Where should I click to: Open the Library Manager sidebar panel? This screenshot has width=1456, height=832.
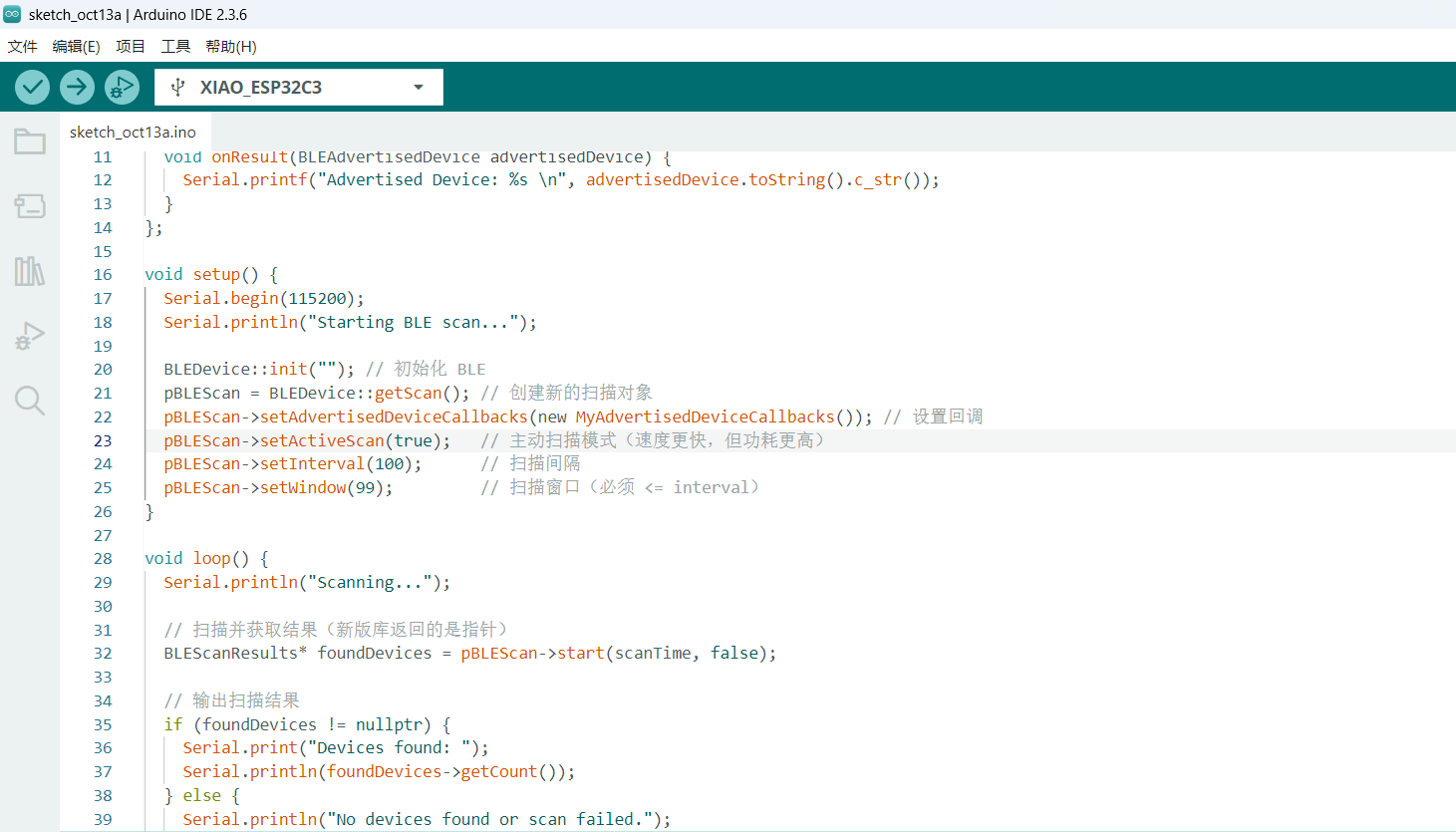(x=30, y=271)
